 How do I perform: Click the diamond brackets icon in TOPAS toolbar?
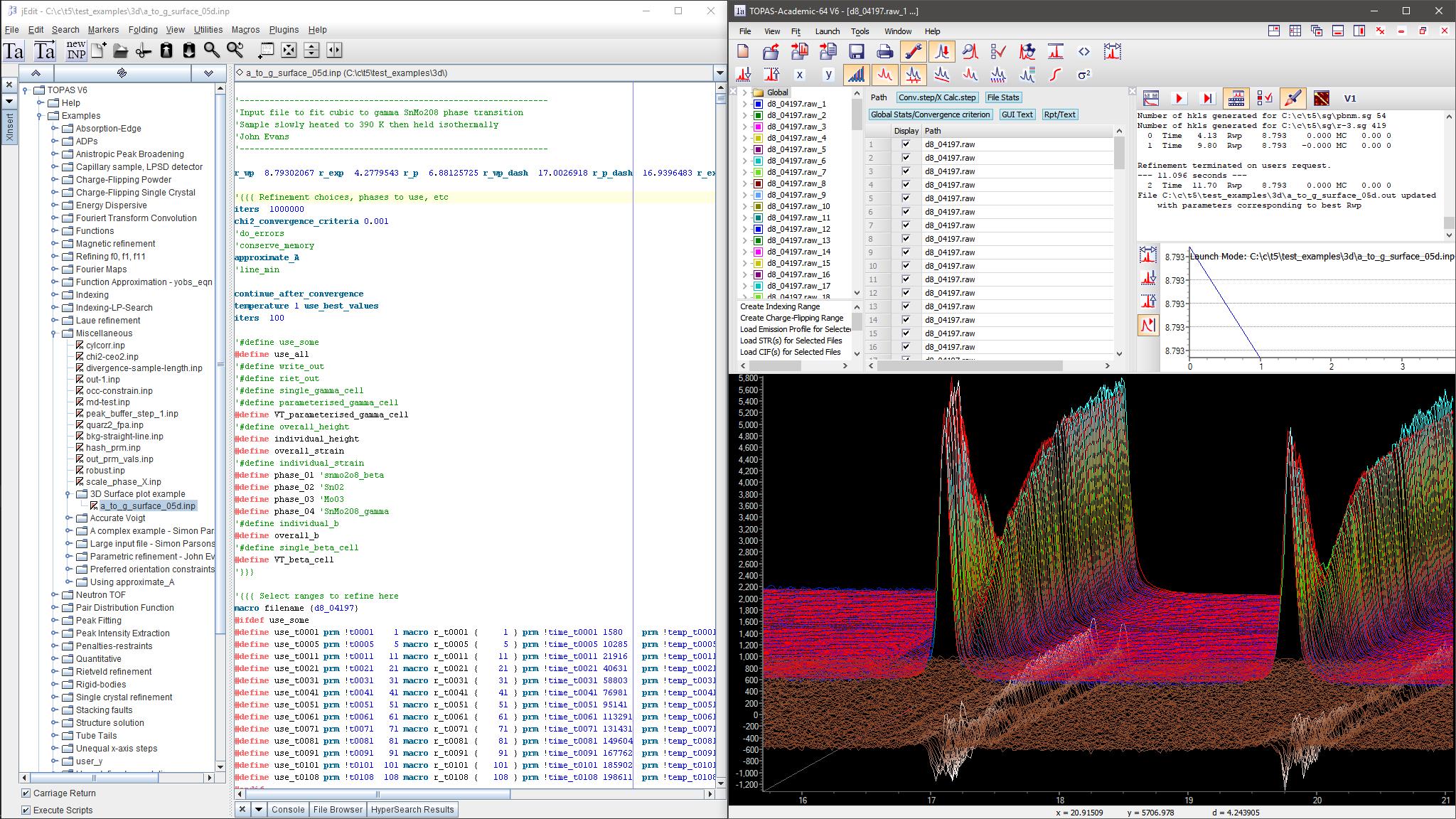coord(1083,51)
